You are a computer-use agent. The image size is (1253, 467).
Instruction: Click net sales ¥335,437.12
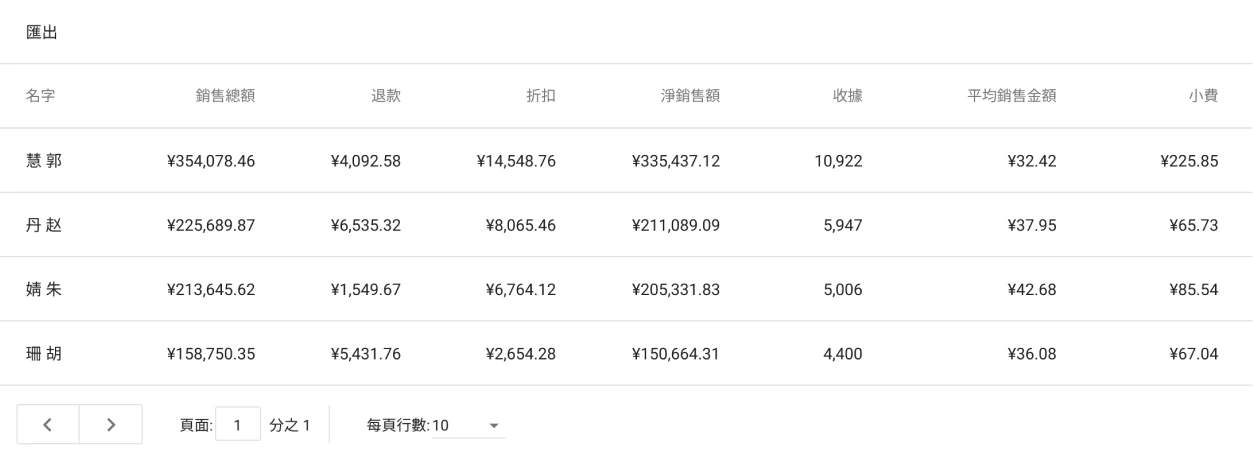[675, 161]
